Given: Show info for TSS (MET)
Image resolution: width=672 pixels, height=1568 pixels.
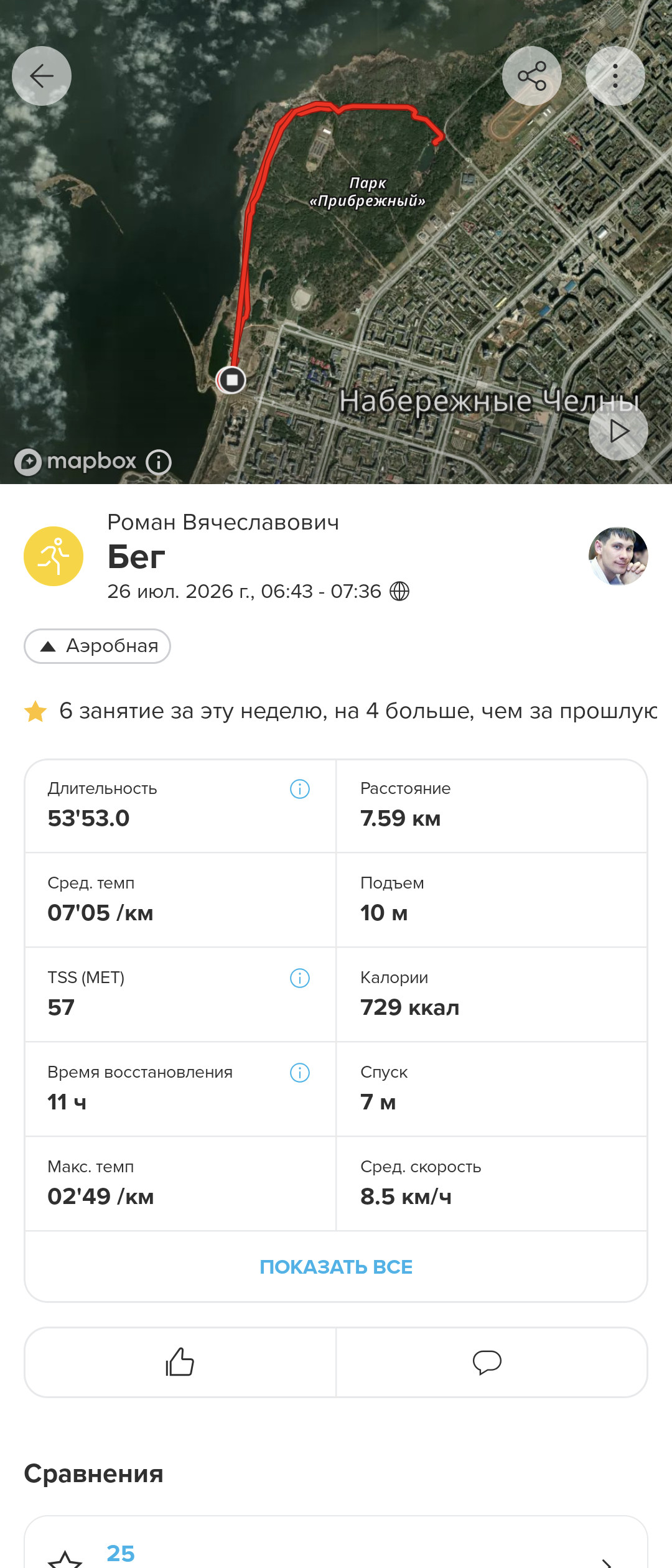Looking at the screenshot, I should (300, 978).
